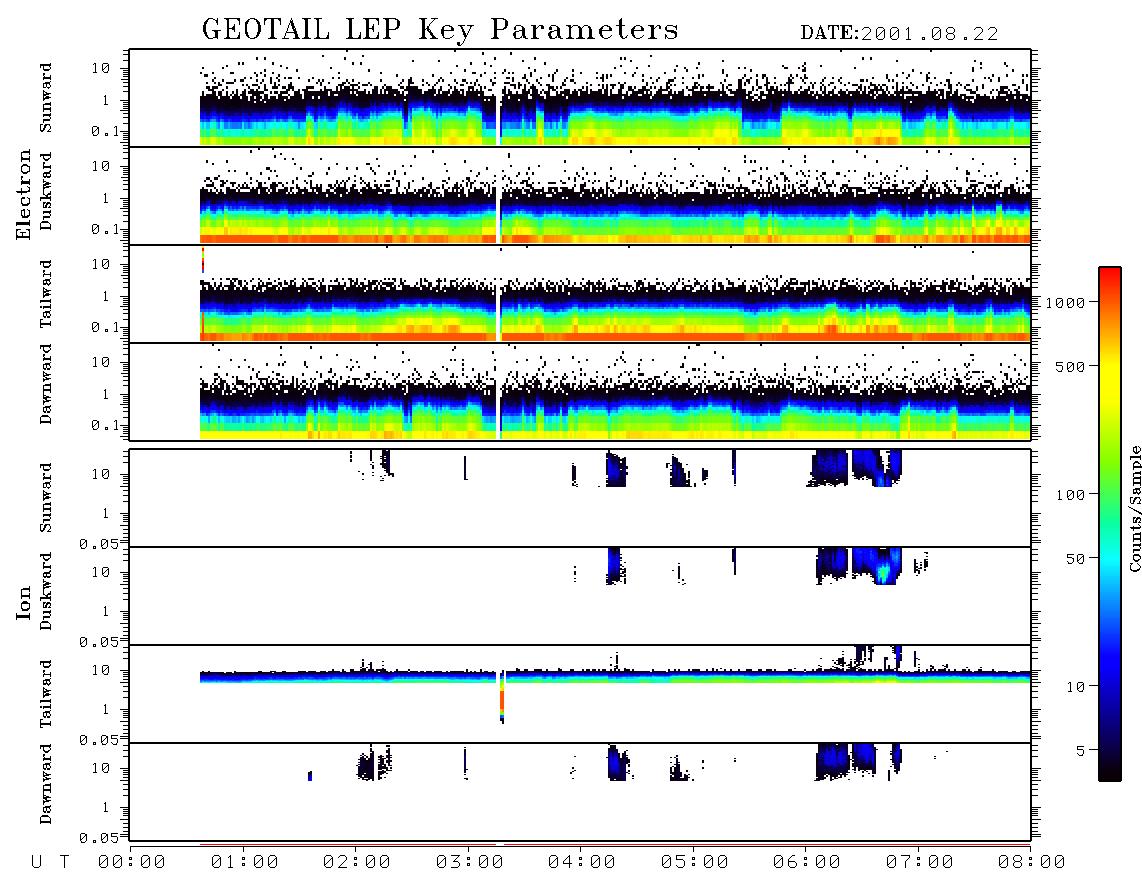Click the "02:00" time tick label
The height and width of the screenshot is (880, 1142).
(x=357, y=863)
